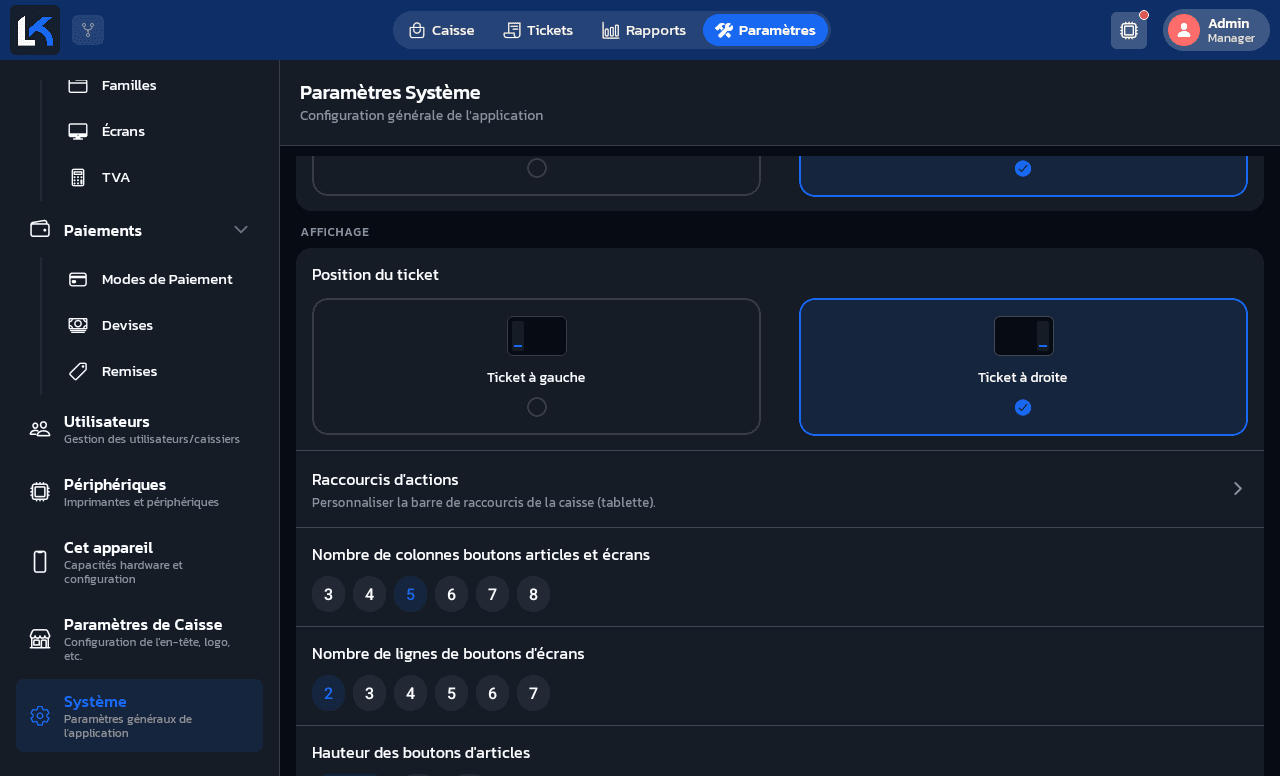Image resolution: width=1280 pixels, height=776 pixels.
Task: Click the Ticket à gauche layout thumbnail
Action: tap(537, 336)
